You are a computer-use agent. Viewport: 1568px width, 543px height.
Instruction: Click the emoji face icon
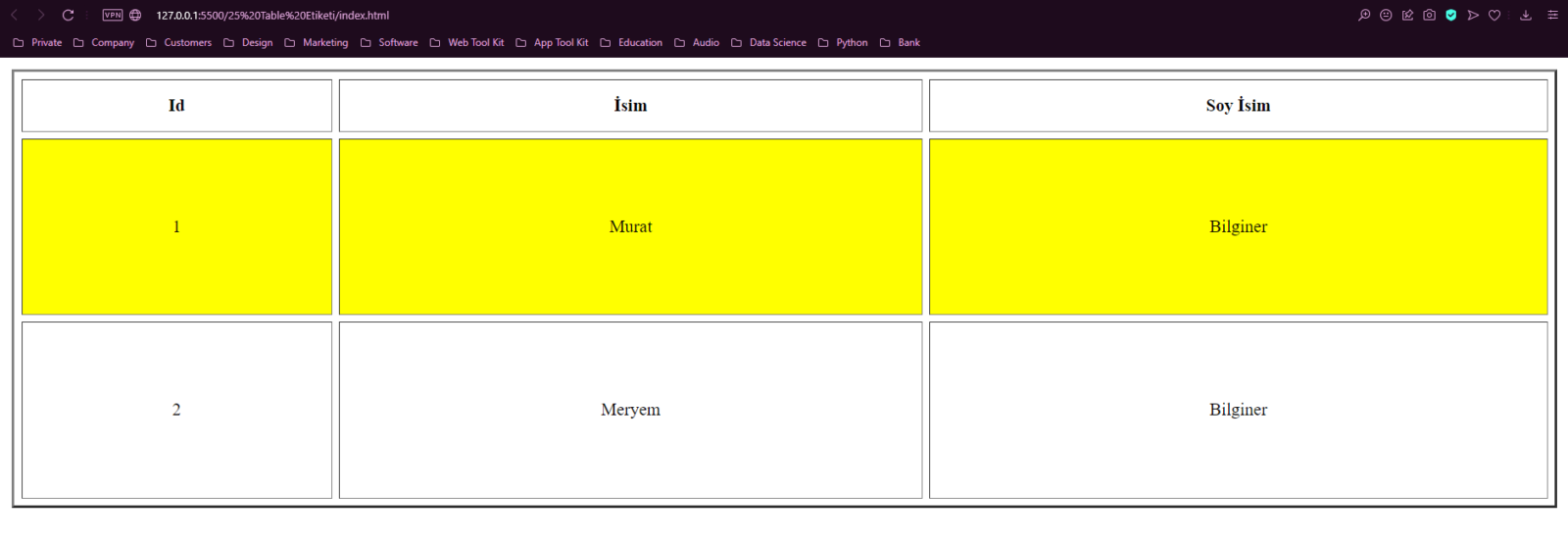1386,16
